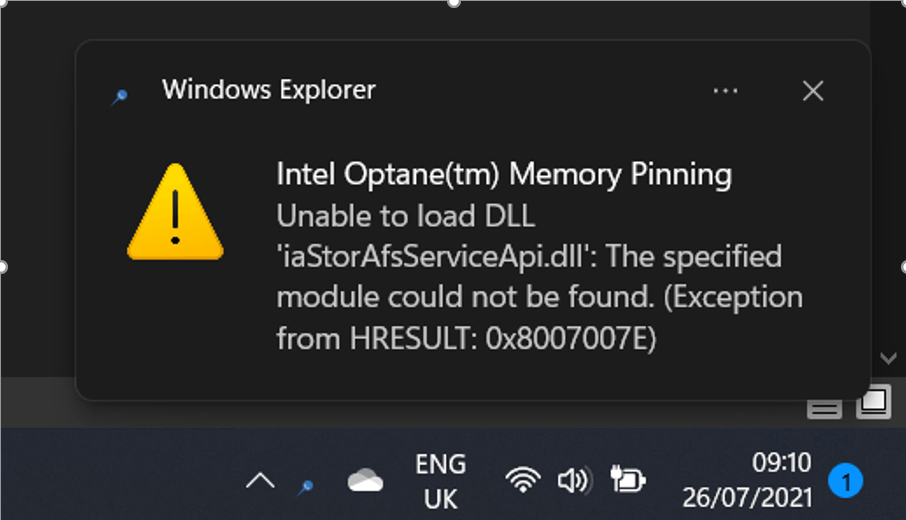Open the Wi-Fi network tray icon
Image resolution: width=906 pixels, height=520 pixels.
[x=522, y=481]
